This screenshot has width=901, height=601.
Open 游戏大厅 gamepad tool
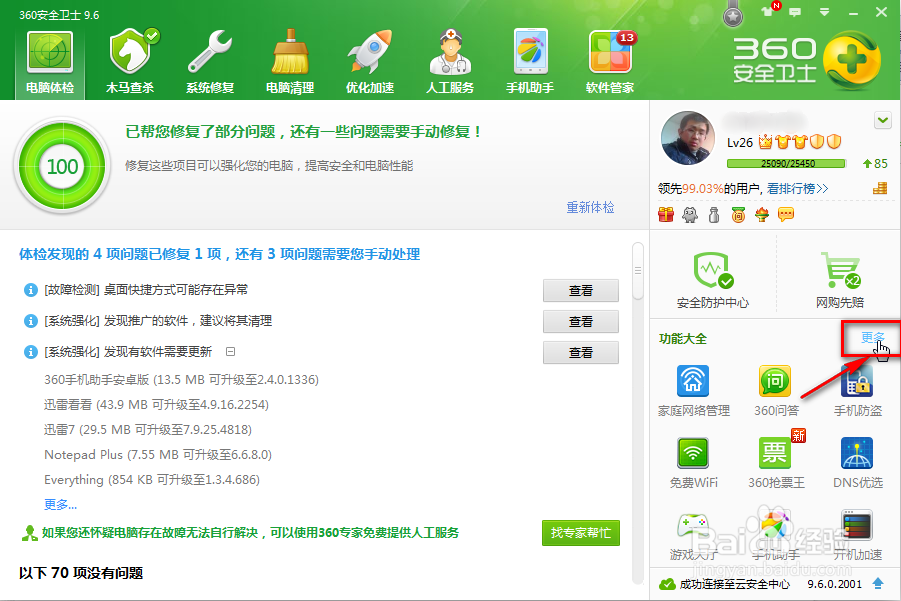(x=694, y=535)
